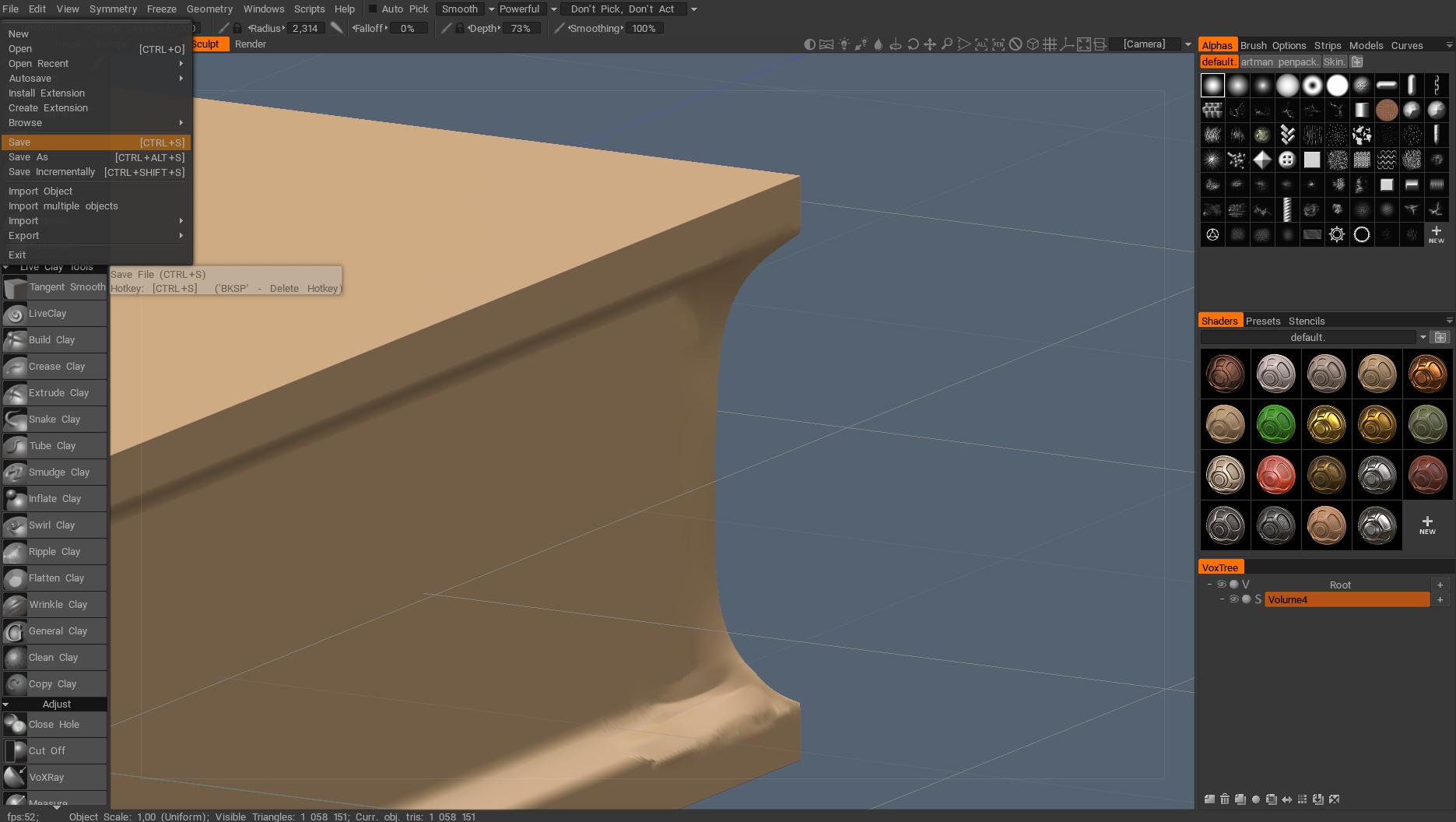Image resolution: width=1456 pixels, height=822 pixels.
Task: Click Save in the File menu
Action: (x=96, y=142)
